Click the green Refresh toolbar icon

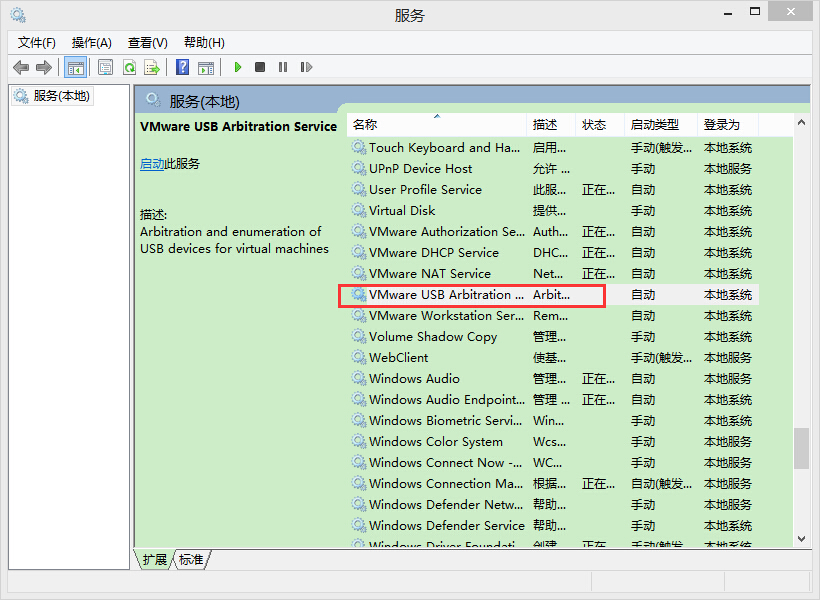click(x=129, y=67)
